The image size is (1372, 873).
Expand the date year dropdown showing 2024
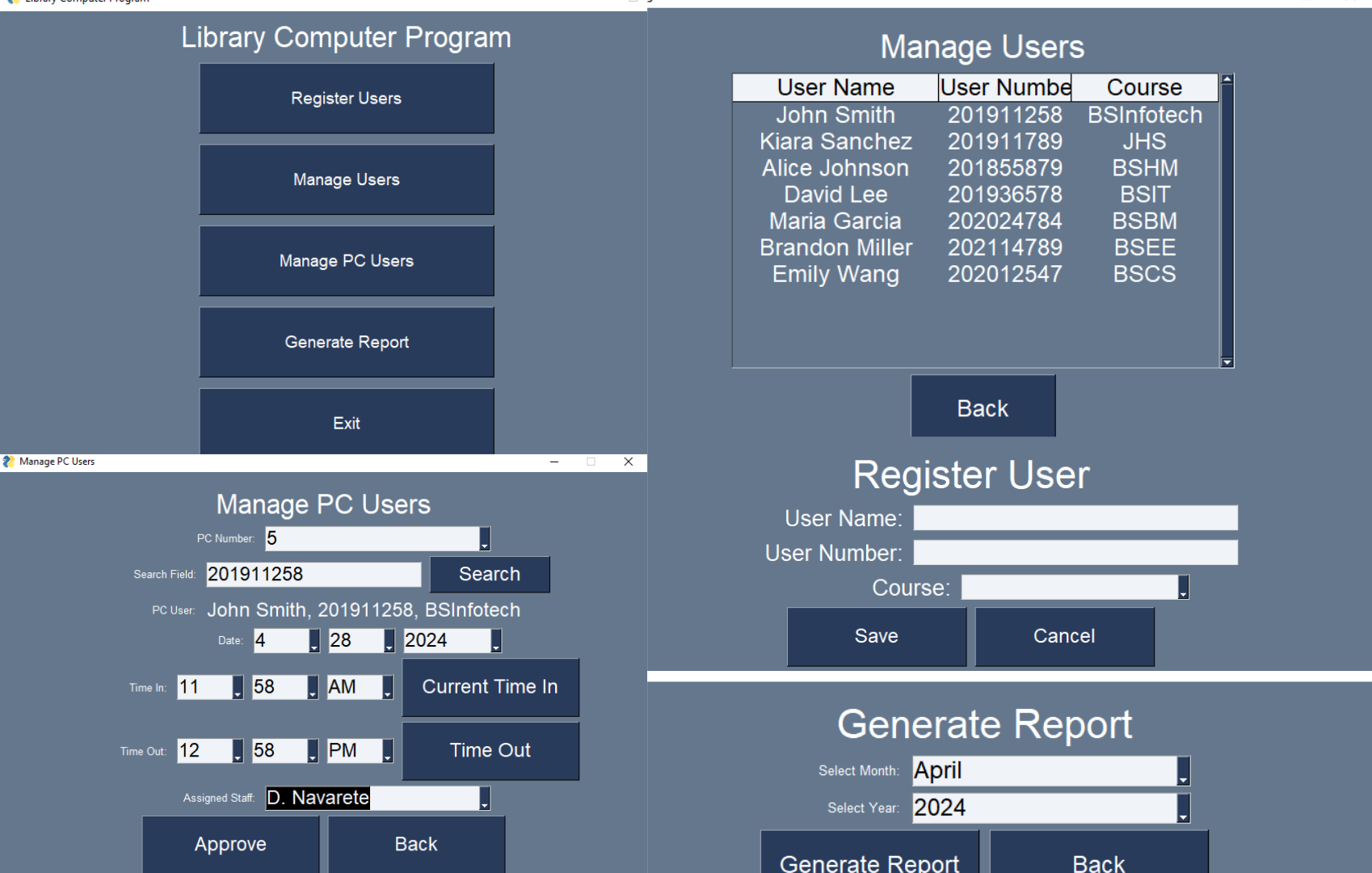[496, 641]
